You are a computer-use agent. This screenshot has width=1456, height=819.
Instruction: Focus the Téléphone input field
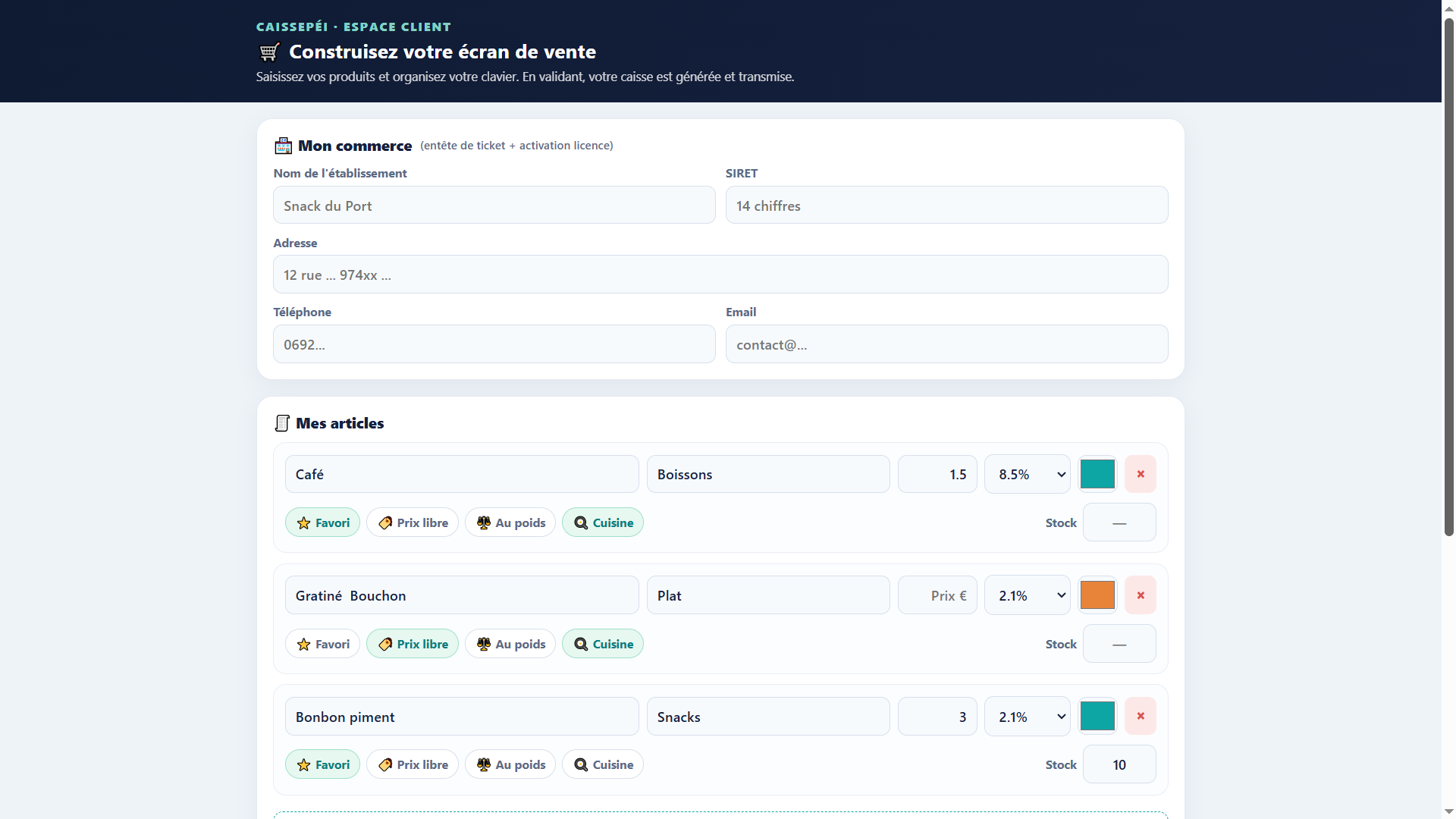[494, 344]
